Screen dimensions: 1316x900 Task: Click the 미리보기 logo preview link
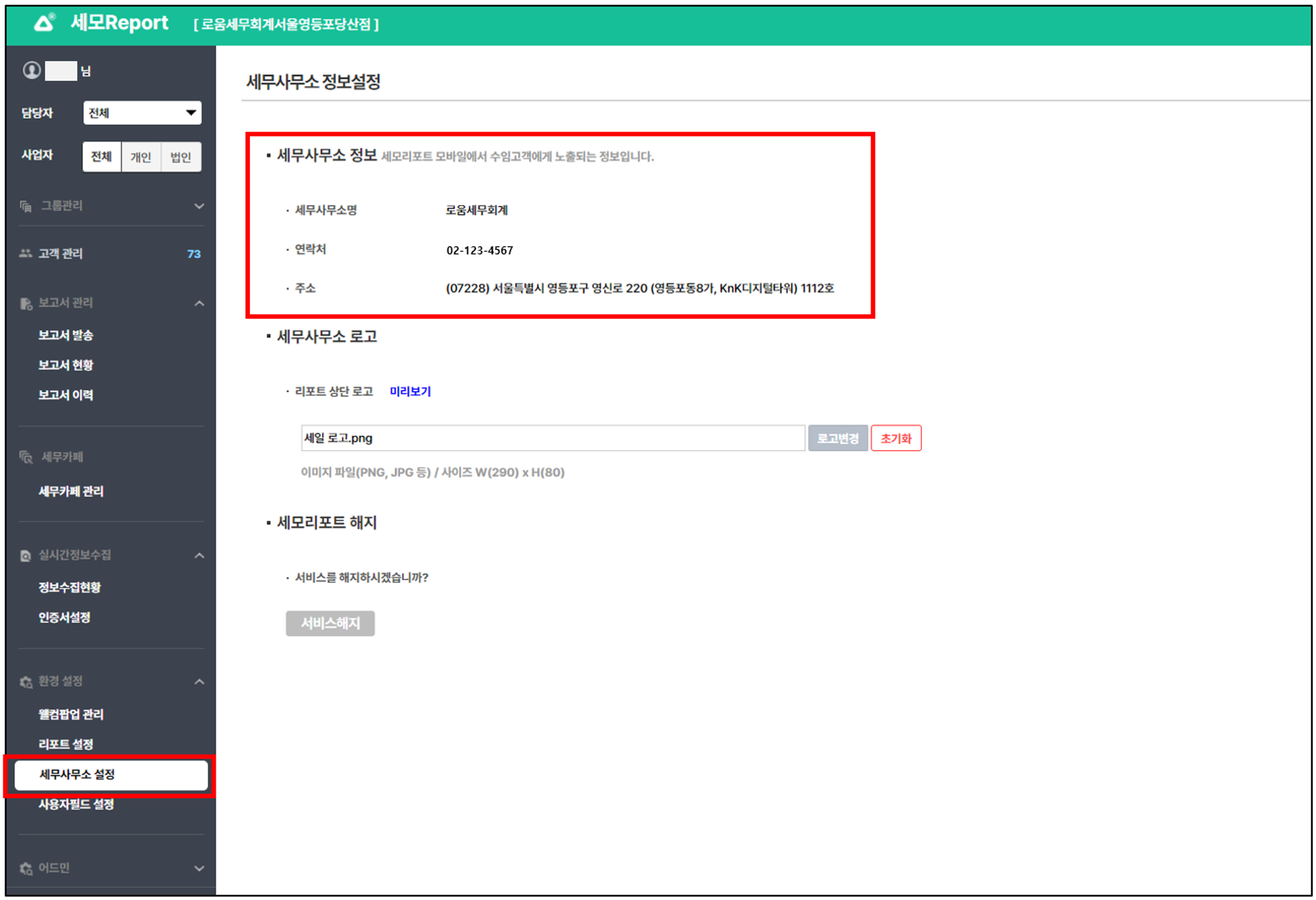(x=410, y=391)
